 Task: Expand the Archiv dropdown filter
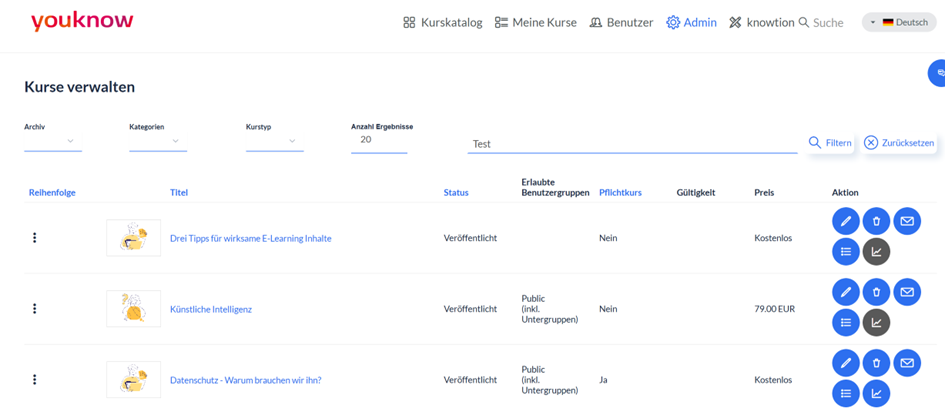point(53,141)
